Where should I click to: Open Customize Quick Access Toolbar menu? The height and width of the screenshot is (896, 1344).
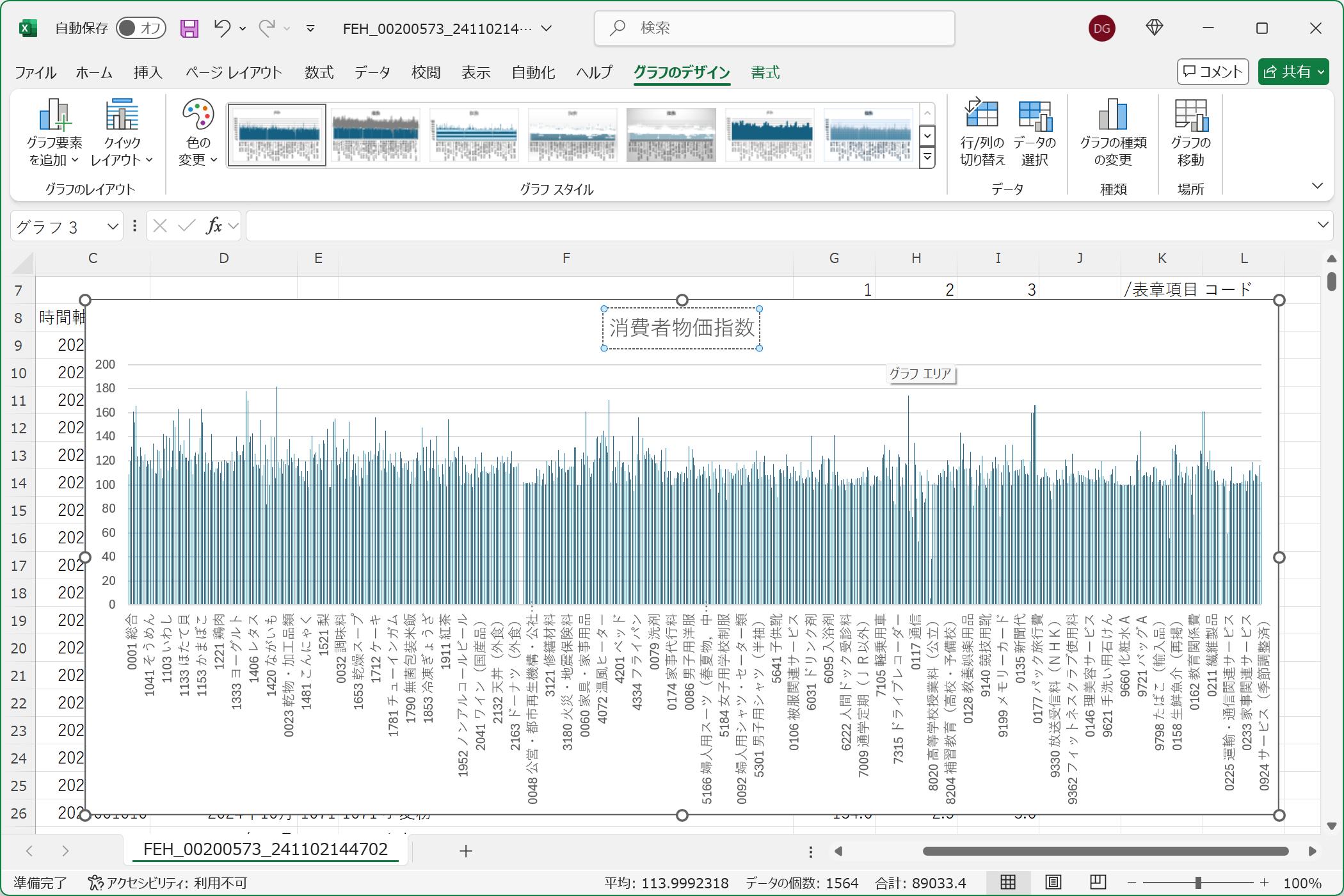310,28
